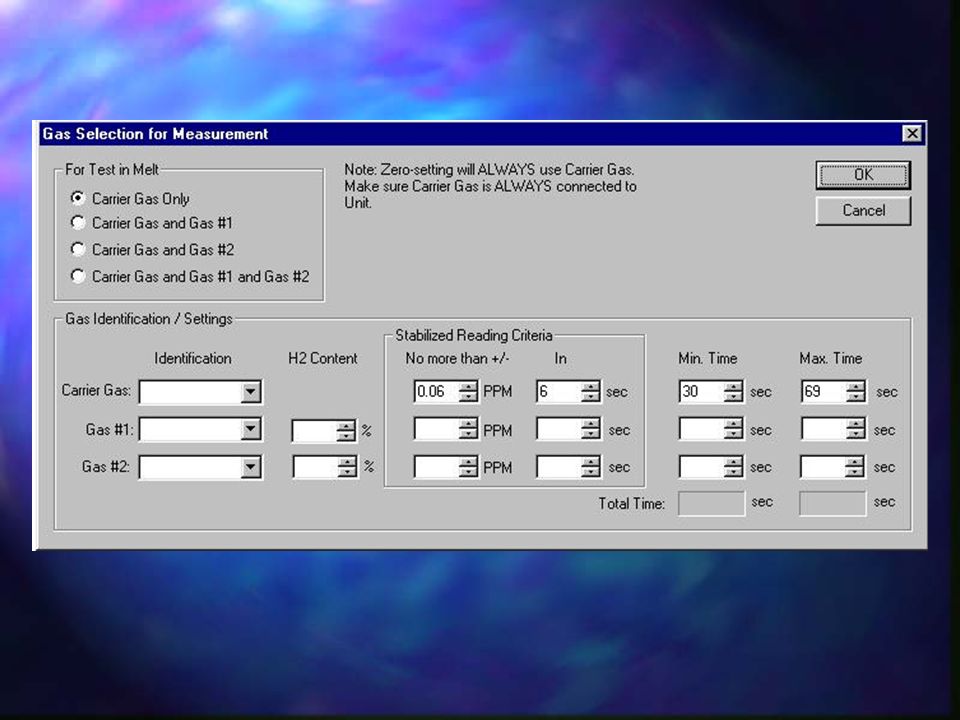Click the Gas #1 PPM tolerance field
This screenshot has height=720, width=960.
click(437, 429)
